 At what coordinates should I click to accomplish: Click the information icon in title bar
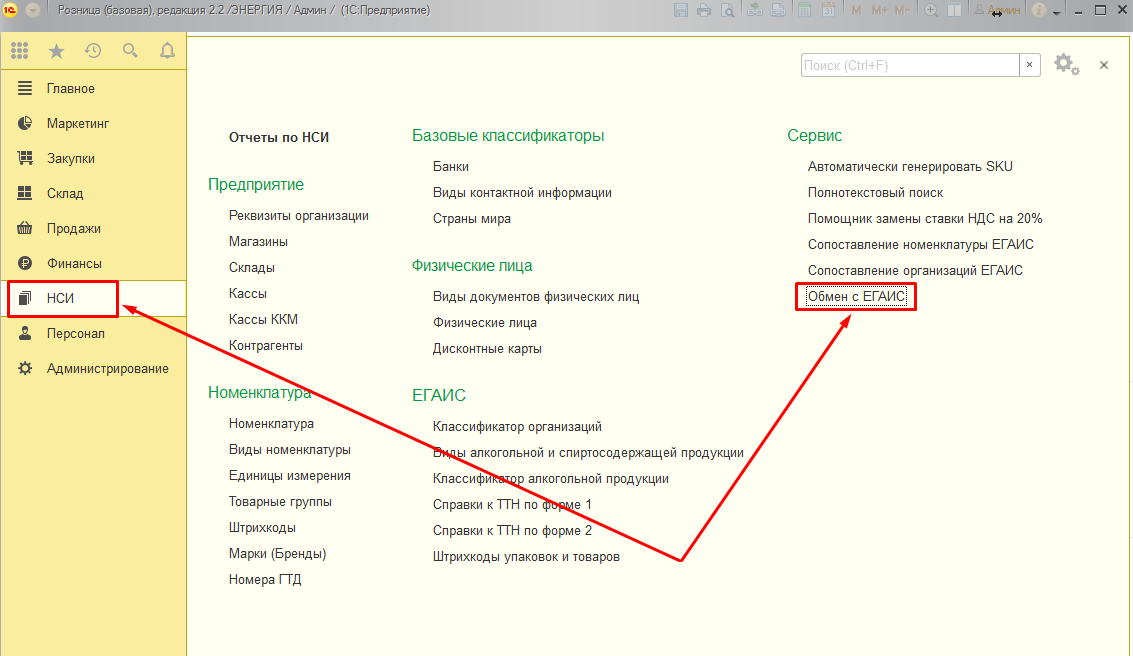[1039, 10]
